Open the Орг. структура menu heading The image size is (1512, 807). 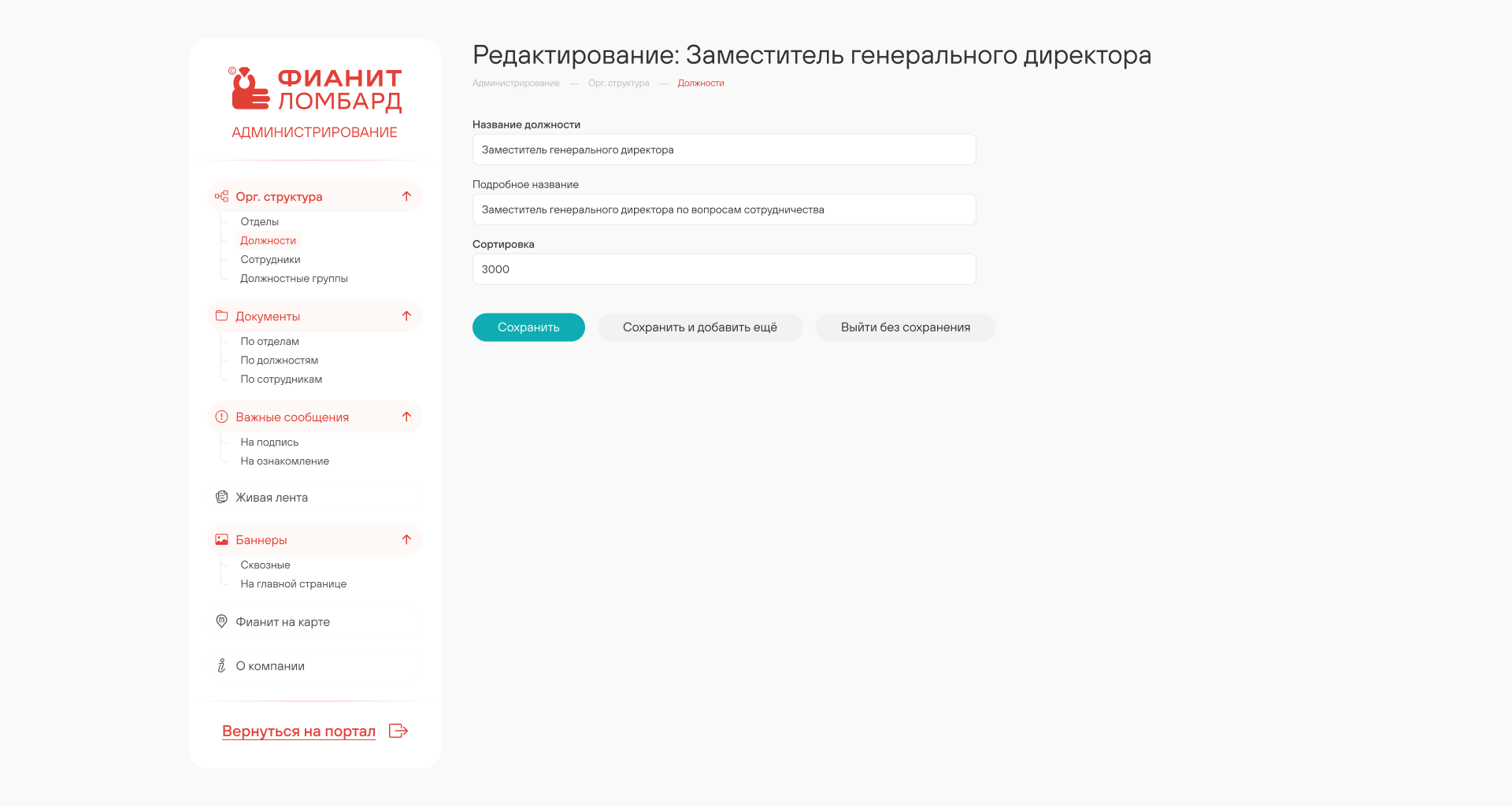[315, 196]
